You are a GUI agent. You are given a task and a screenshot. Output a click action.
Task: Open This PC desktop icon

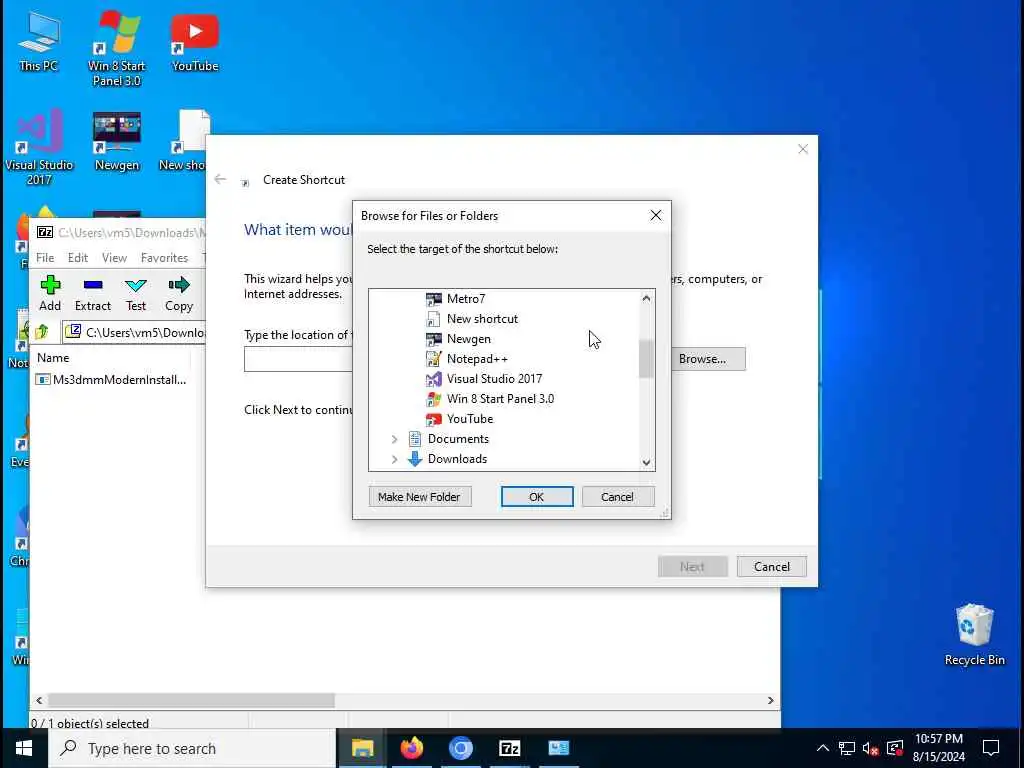click(x=39, y=40)
